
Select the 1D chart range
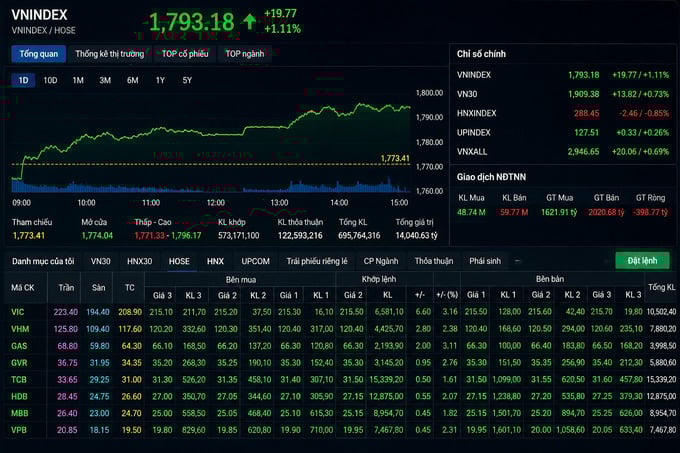[23, 80]
